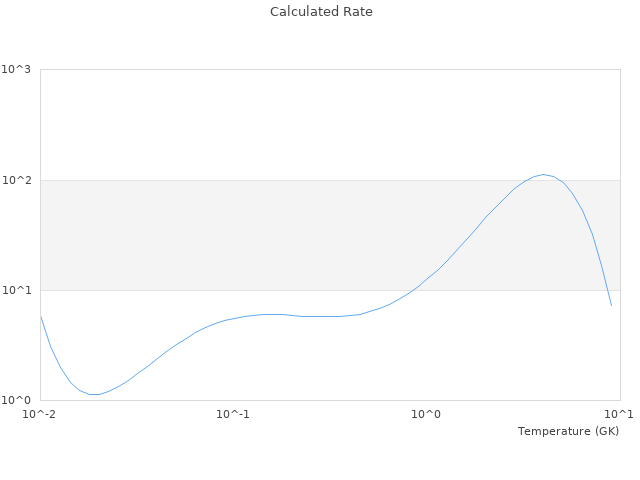Click the y-axis 10^2 tick label

point(16,180)
